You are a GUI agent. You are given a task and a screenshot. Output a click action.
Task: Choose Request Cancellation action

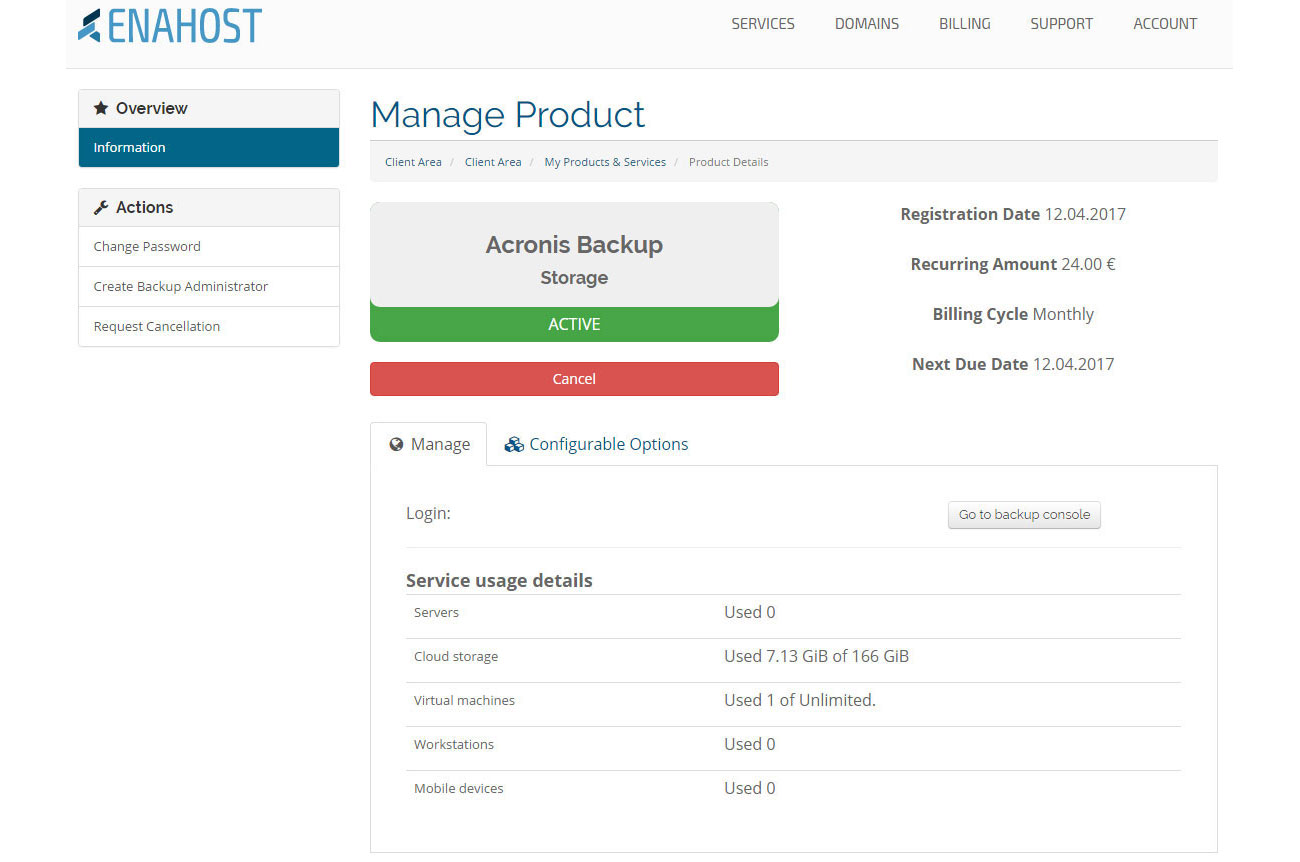coord(209,326)
